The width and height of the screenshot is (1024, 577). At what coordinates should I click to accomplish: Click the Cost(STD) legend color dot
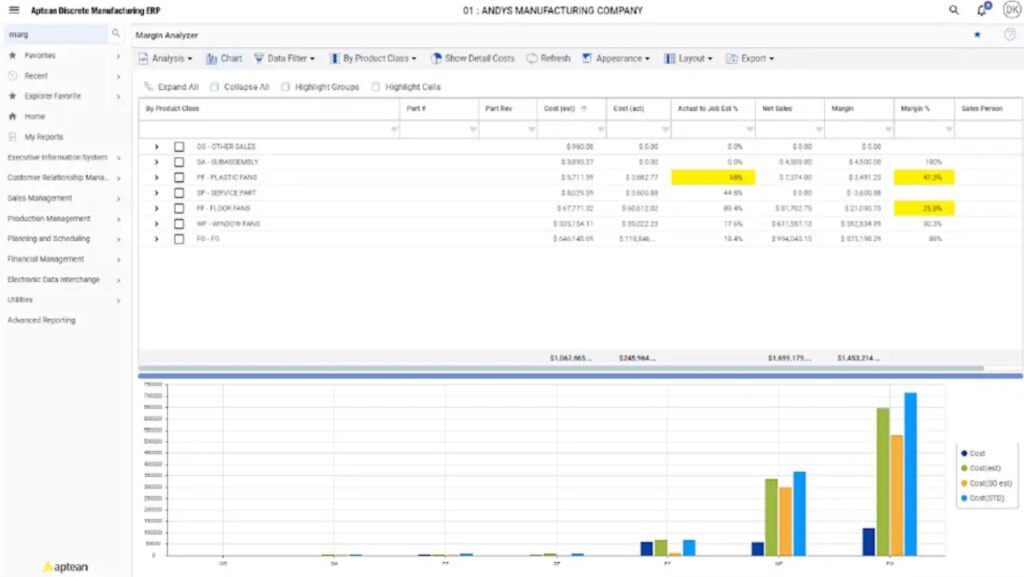click(x=964, y=498)
